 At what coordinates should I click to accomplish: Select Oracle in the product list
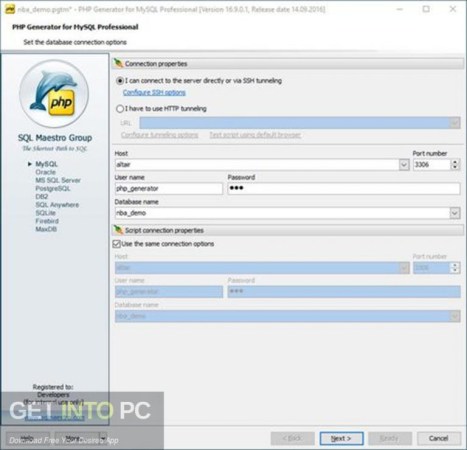[x=45, y=172]
